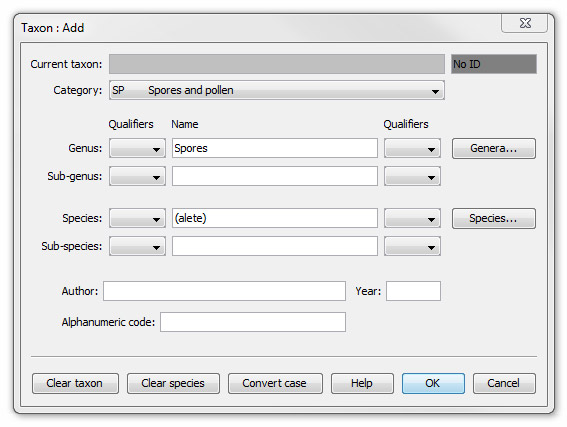Open the Category dropdown for Spores and pollen
The image size is (567, 427).
pos(277,90)
